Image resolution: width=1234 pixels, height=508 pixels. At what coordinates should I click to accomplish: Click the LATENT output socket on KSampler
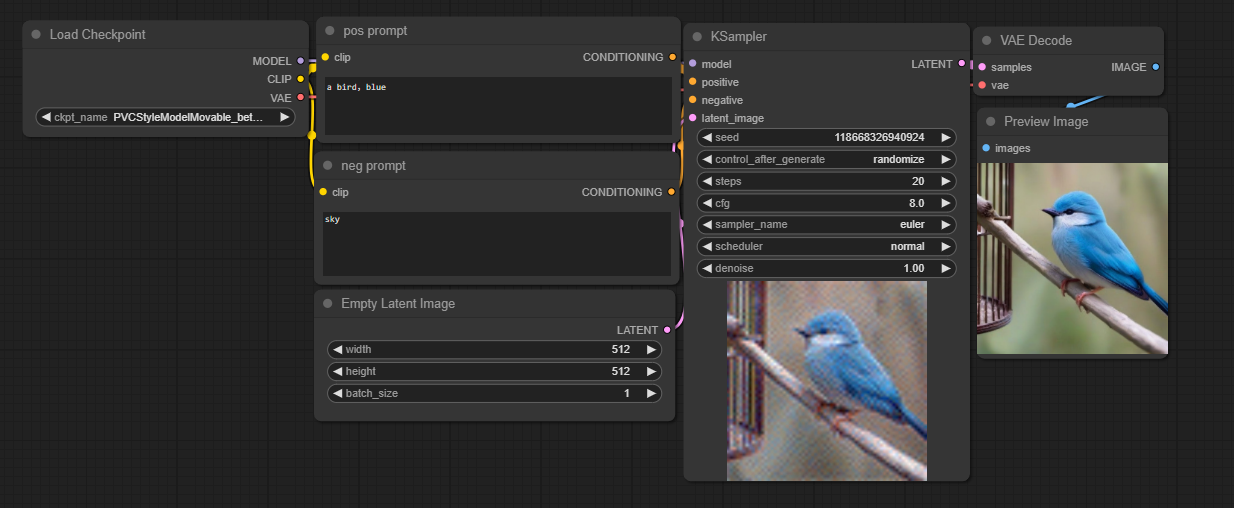click(x=962, y=64)
